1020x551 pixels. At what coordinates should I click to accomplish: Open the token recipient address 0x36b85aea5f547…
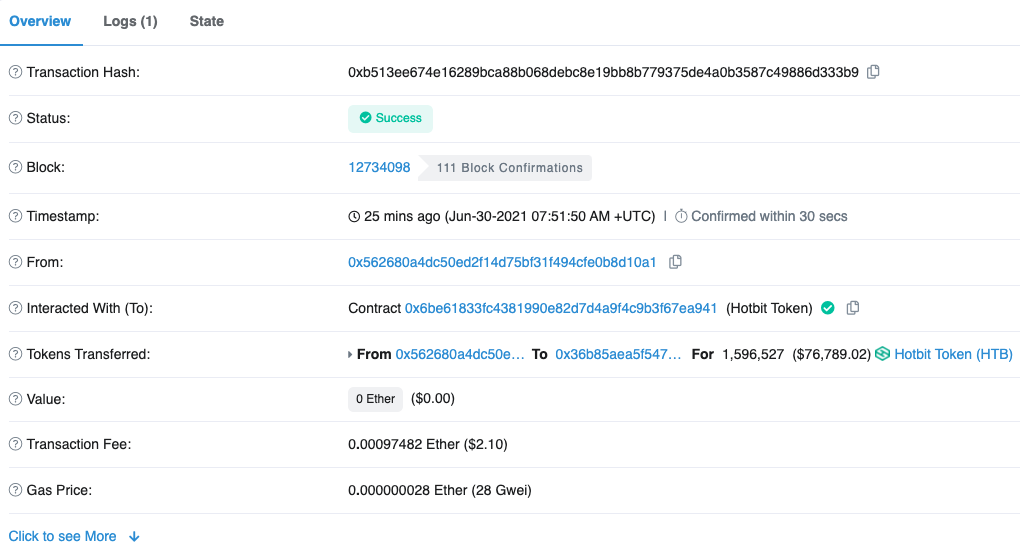pyautogui.click(x=619, y=354)
